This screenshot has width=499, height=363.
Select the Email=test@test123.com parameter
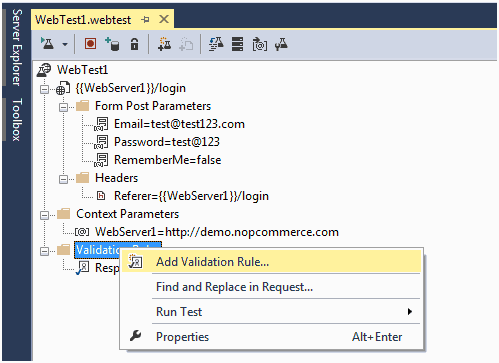pyautogui.click(x=179, y=124)
